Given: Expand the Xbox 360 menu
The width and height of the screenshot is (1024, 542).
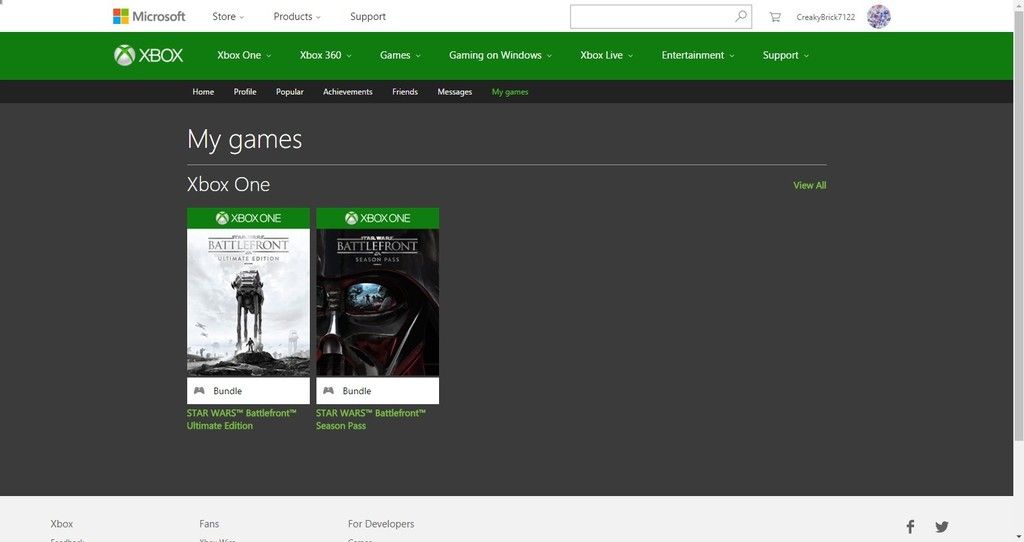Looking at the screenshot, I should [325, 56].
